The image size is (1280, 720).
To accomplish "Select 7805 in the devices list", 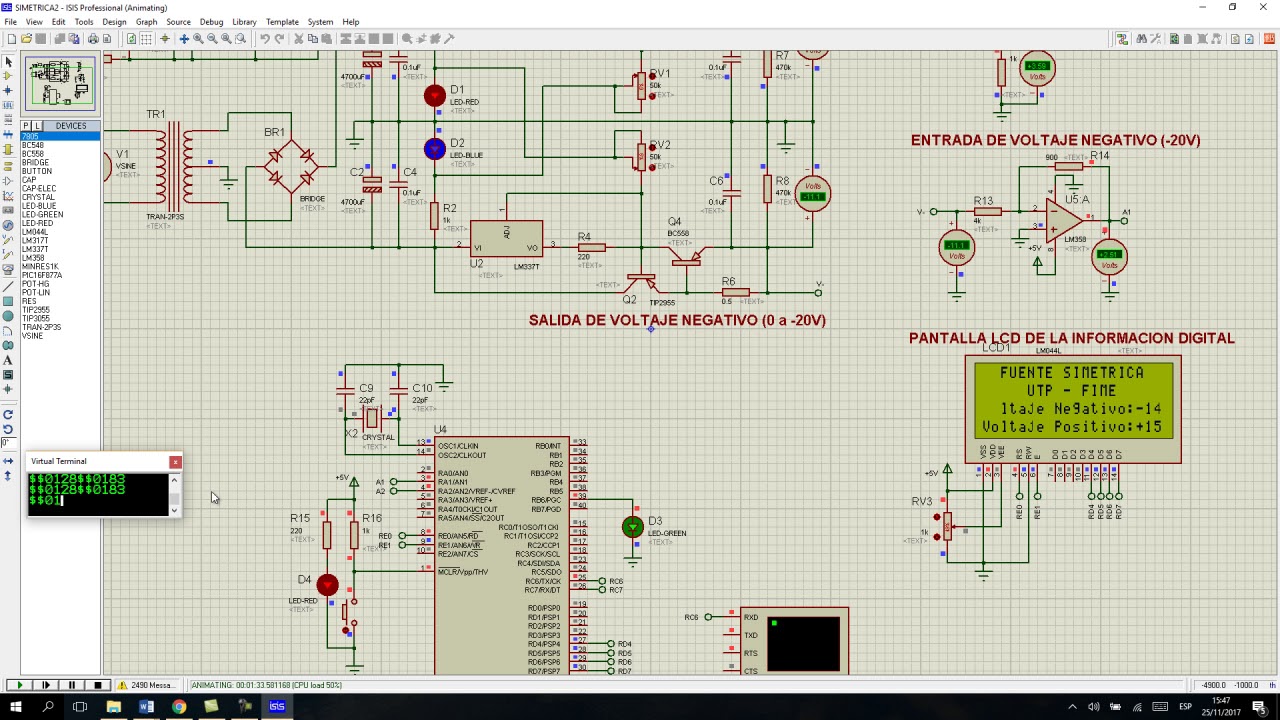I will pyautogui.click(x=60, y=136).
